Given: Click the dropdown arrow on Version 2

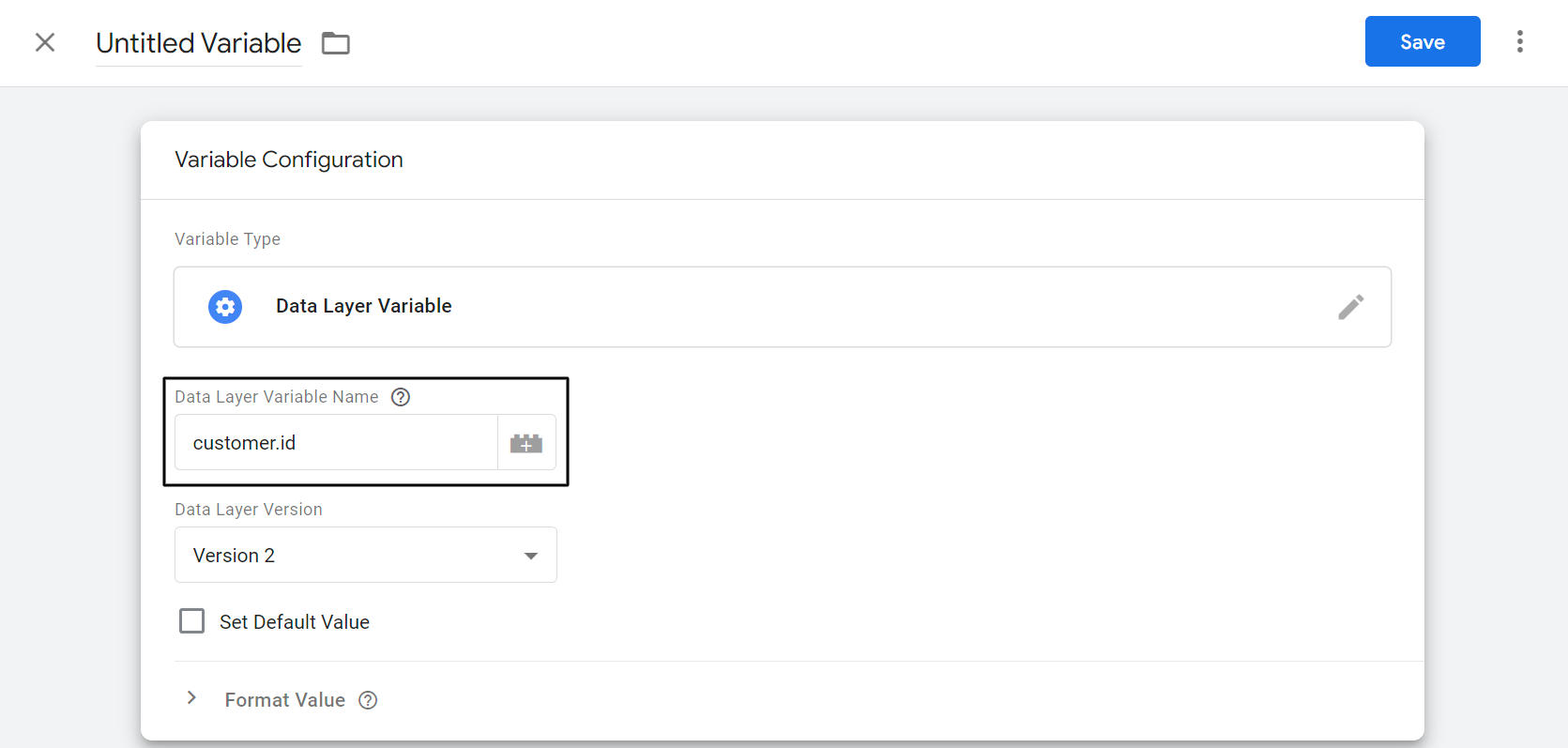Looking at the screenshot, I should [531, 555].
